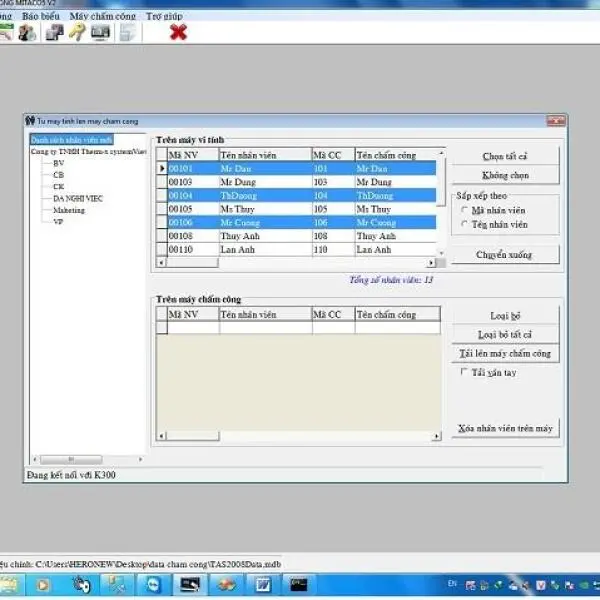Click the document report toolbar icon

coord(127,32)
